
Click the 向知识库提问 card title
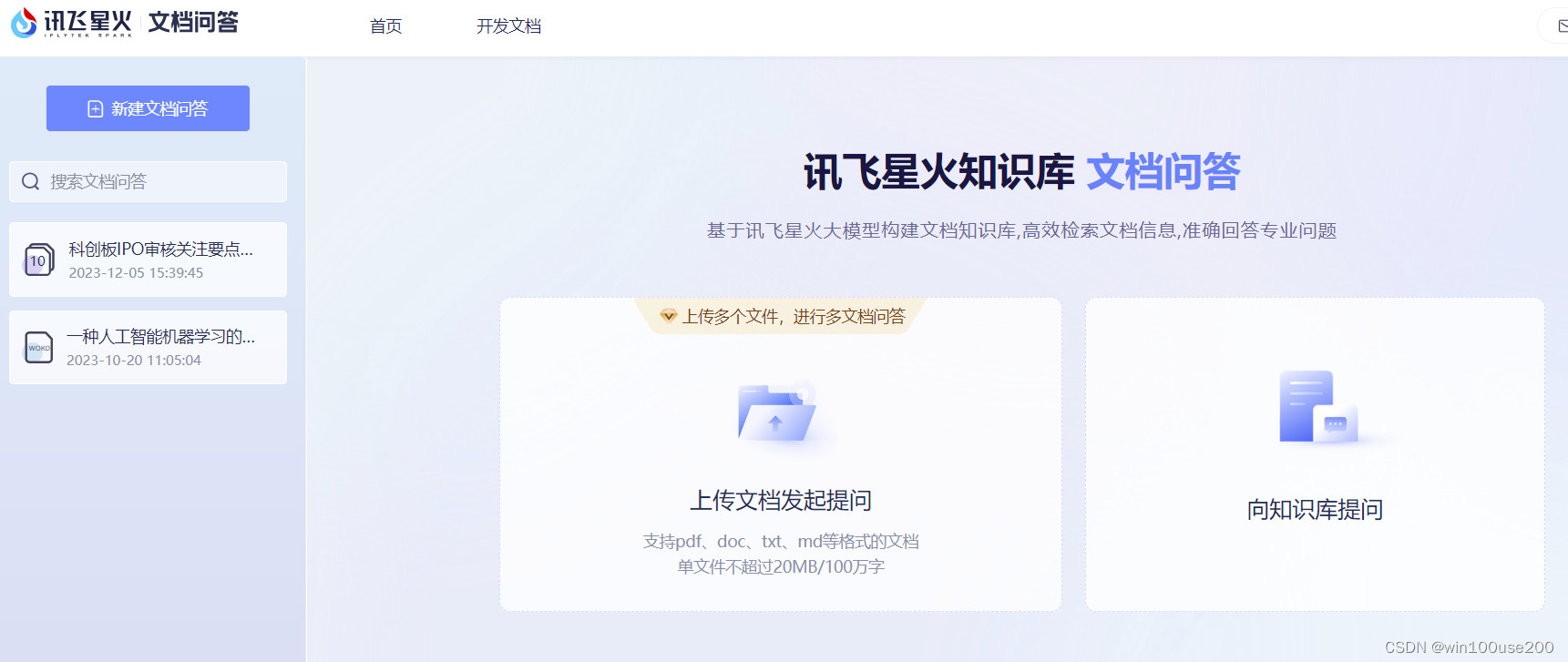1315,509
